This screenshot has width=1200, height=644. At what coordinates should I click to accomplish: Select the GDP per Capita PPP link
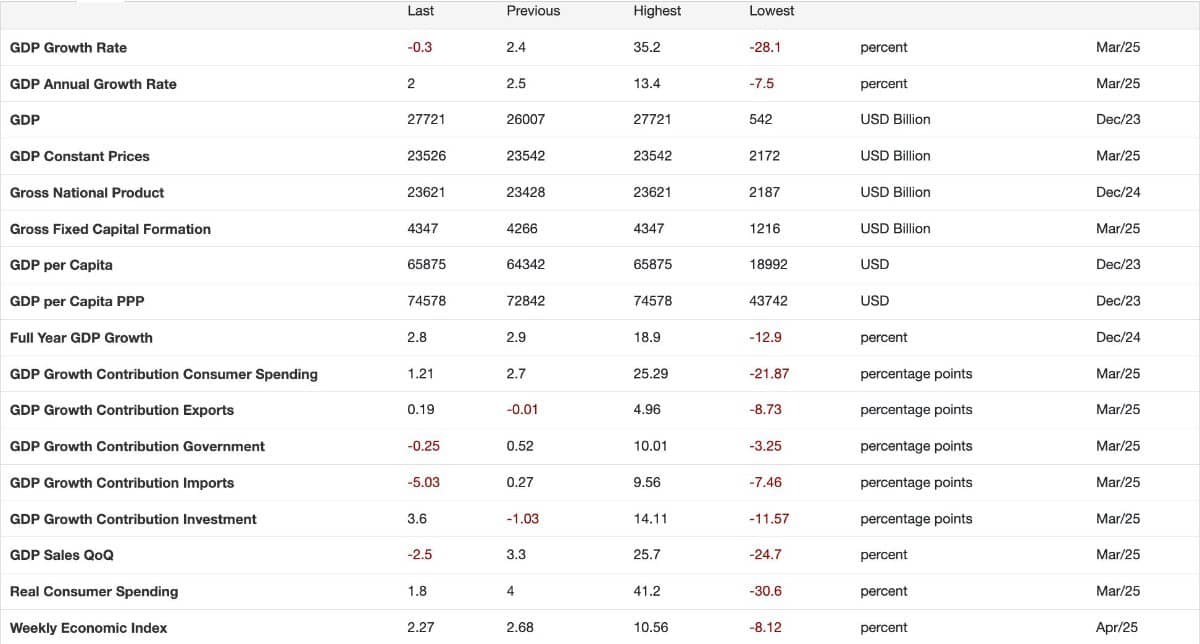77,301
